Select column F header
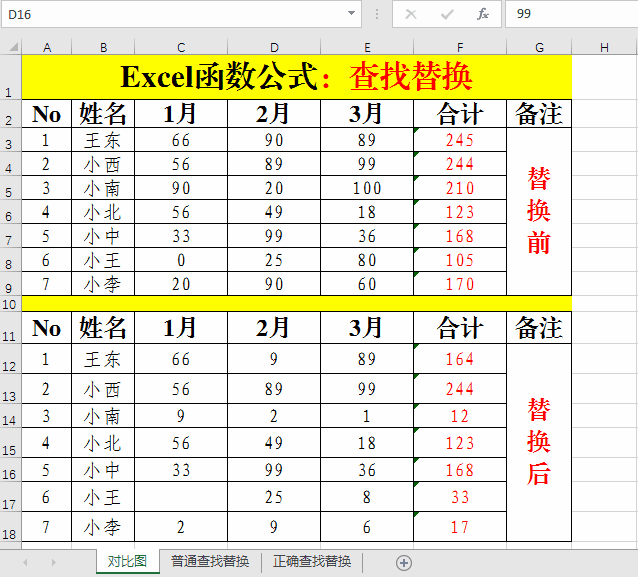Image resolution: width=638 pixels, height=577 pixels. [460, 47]
